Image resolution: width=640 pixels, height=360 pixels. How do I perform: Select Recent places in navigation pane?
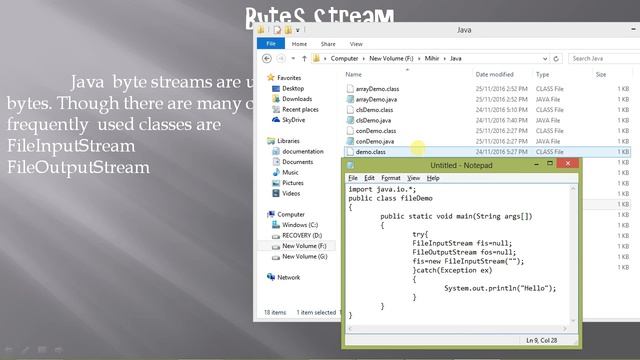click(300, 109)
